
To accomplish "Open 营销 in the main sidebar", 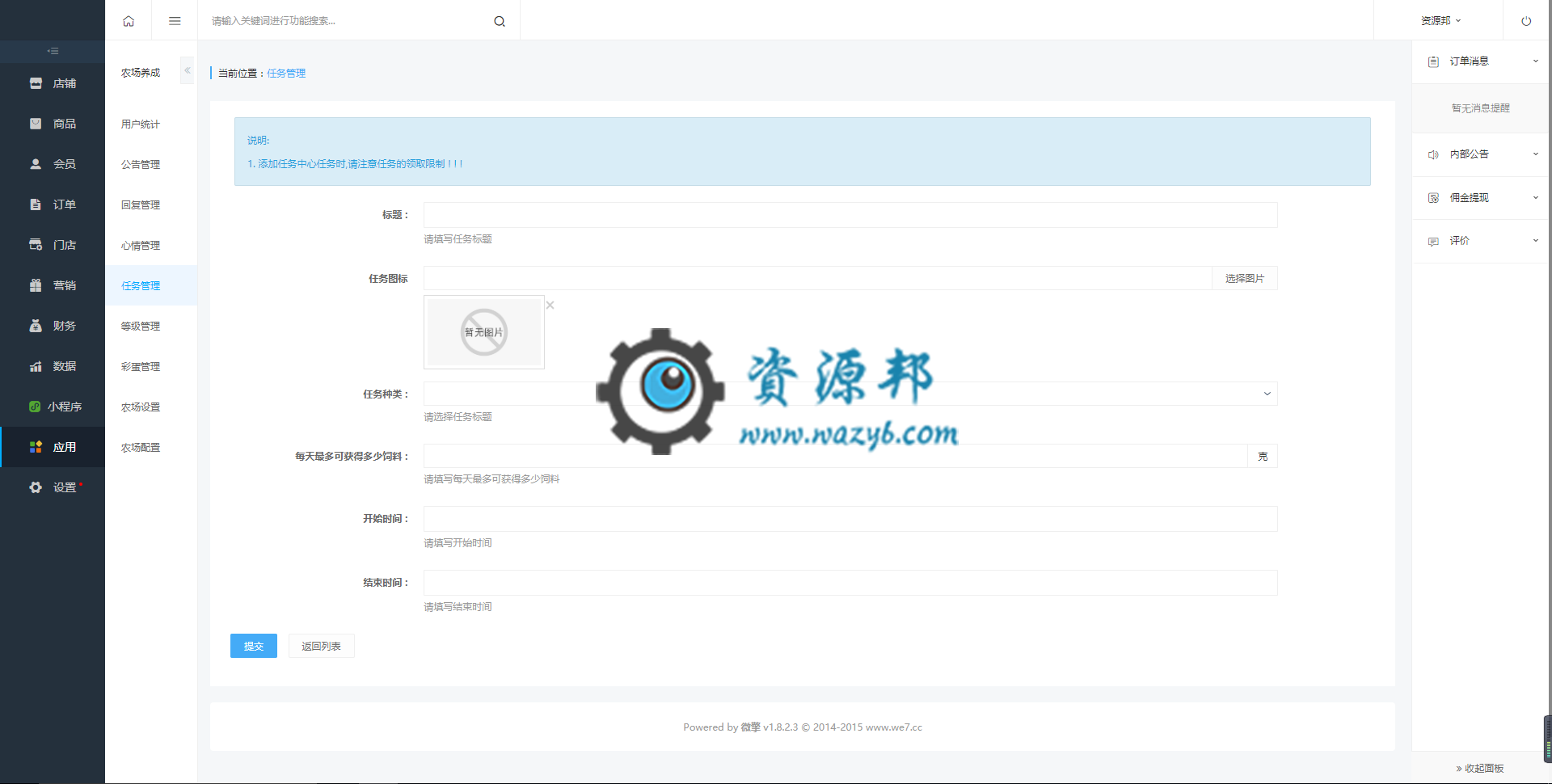I will (x=53, y=285).
